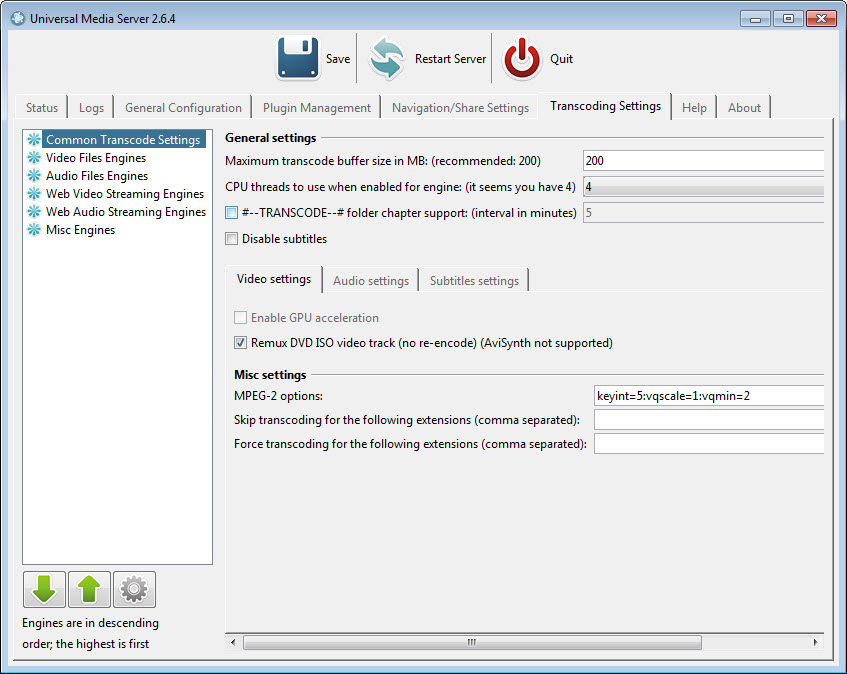The image size is (847, 674).
Task: Open the Navigation/Share Settings tab
Action: coord(460,107)
